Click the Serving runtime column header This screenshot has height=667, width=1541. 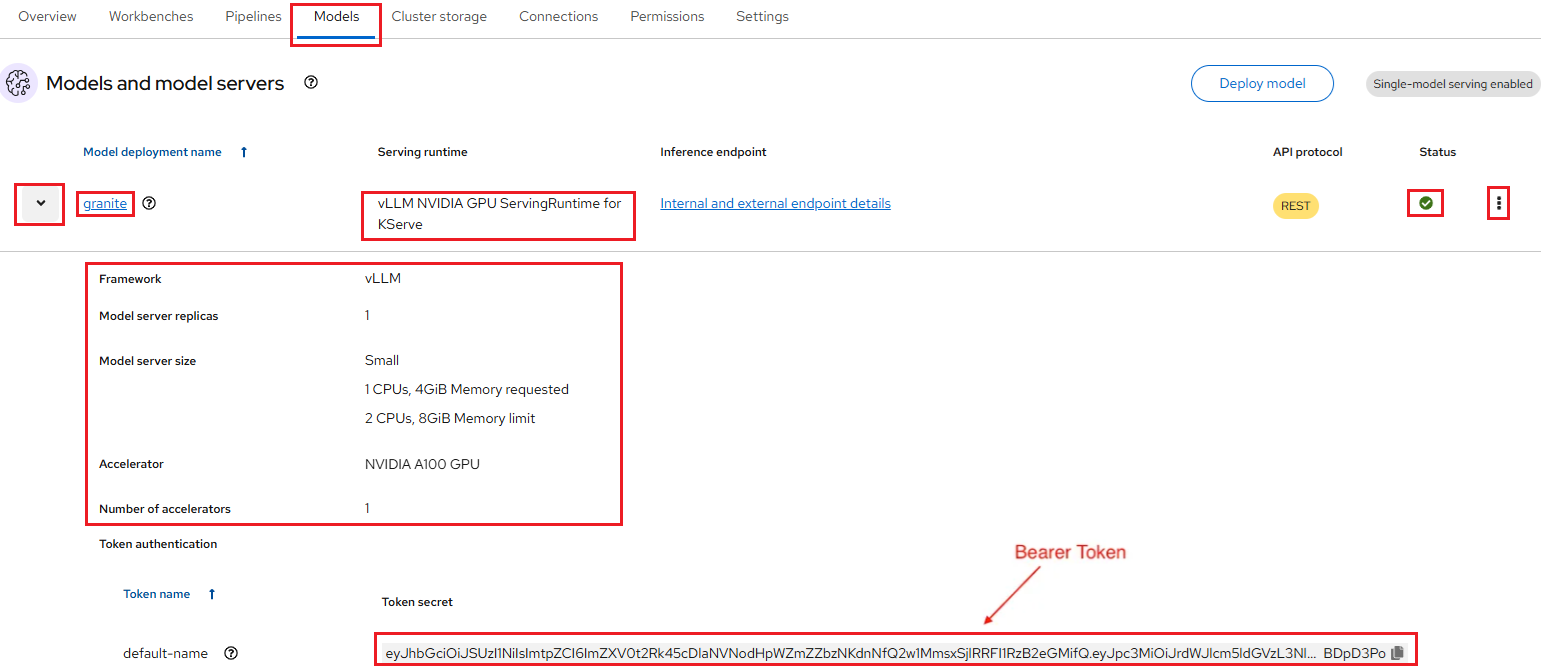(x=423, y=152)
